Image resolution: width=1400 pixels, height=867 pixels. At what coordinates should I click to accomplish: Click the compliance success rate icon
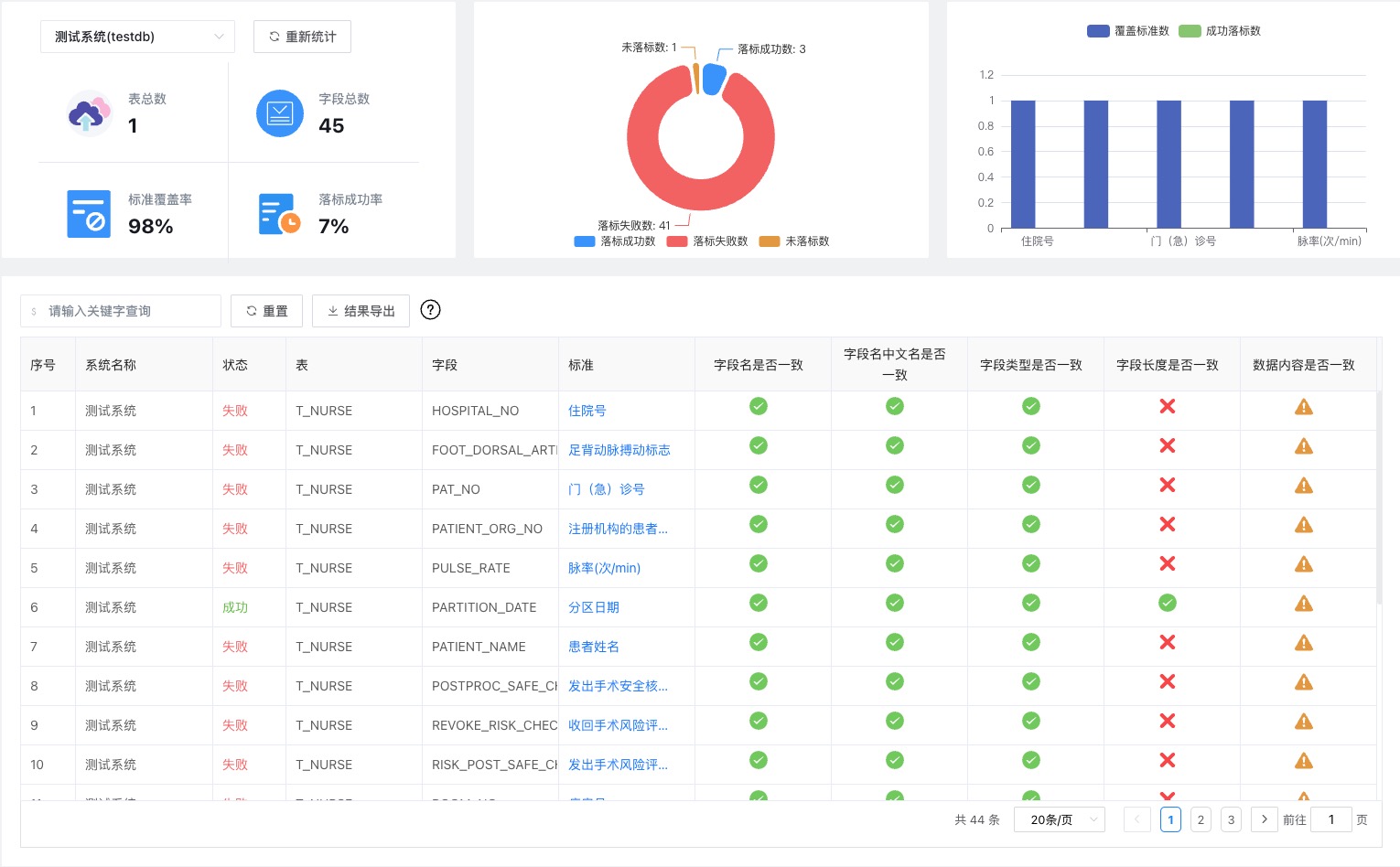point(279,214)
